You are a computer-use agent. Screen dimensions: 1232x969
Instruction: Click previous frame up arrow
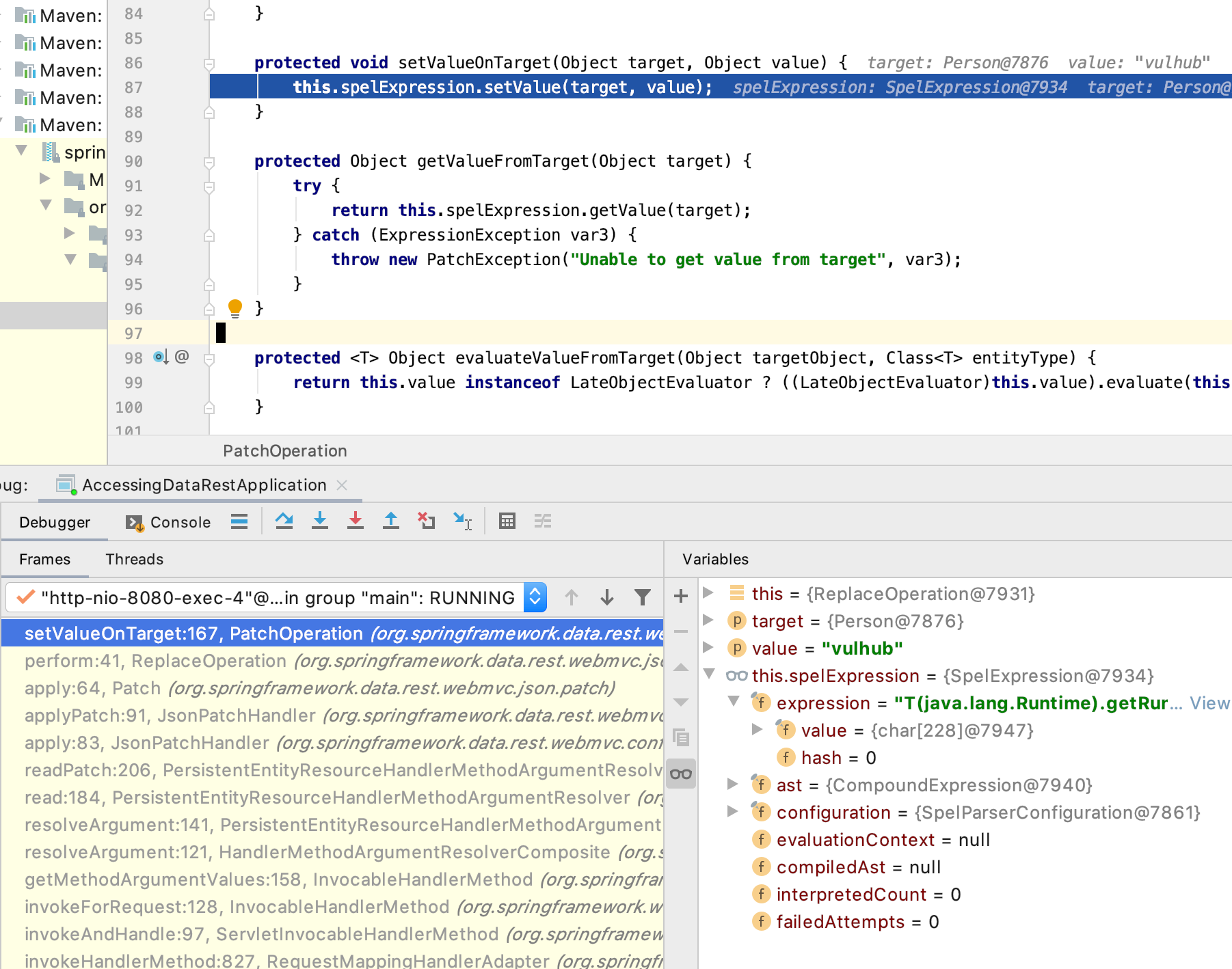tap(572, 597)
